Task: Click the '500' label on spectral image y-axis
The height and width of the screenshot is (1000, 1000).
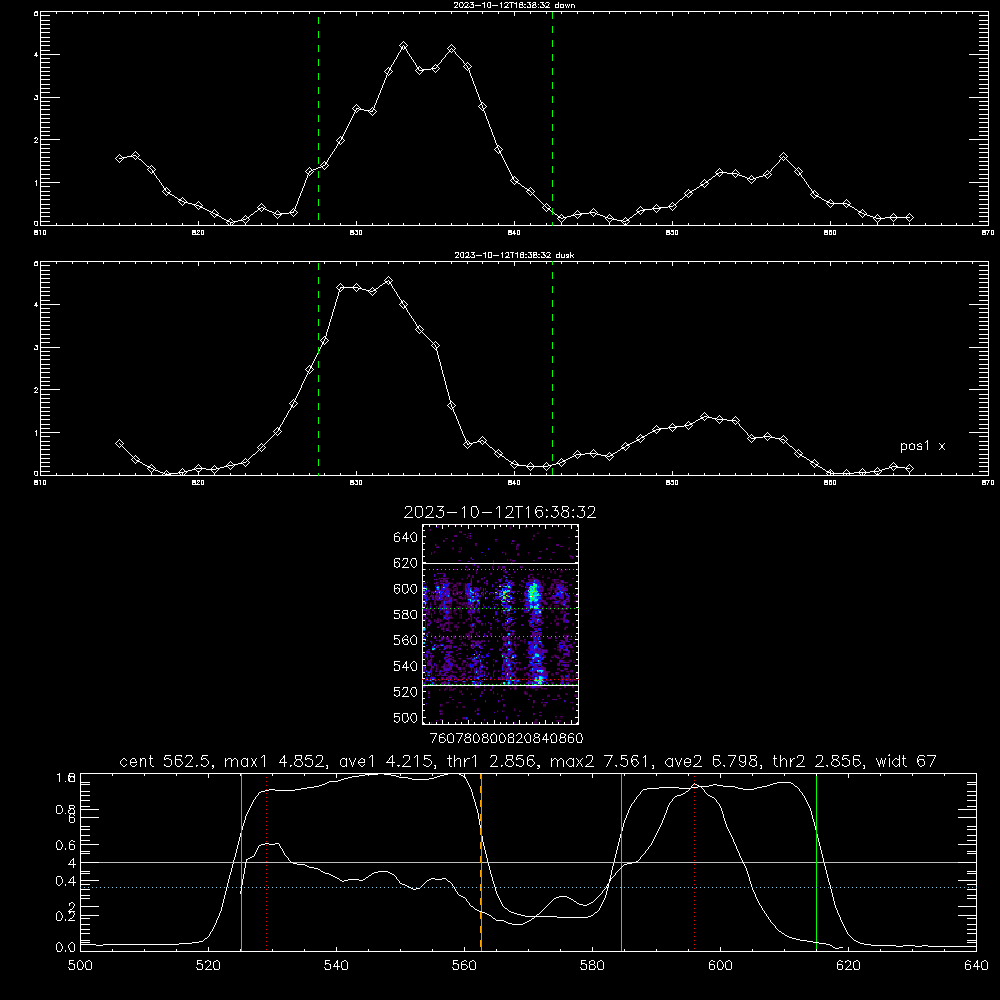Action: coord(406,718)
